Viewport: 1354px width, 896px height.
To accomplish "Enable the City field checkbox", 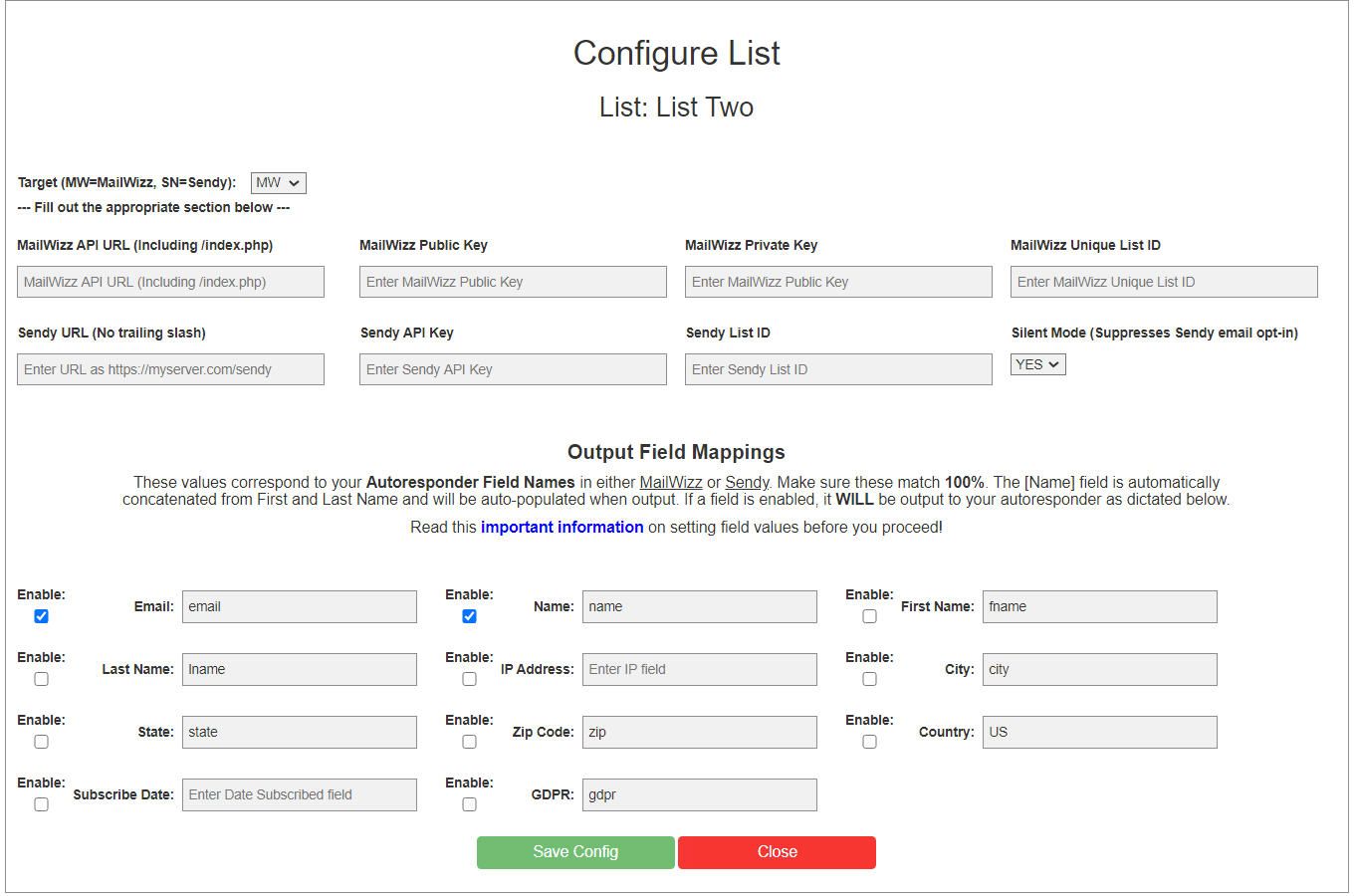I will pyautogui.click(x=869, y=679).
